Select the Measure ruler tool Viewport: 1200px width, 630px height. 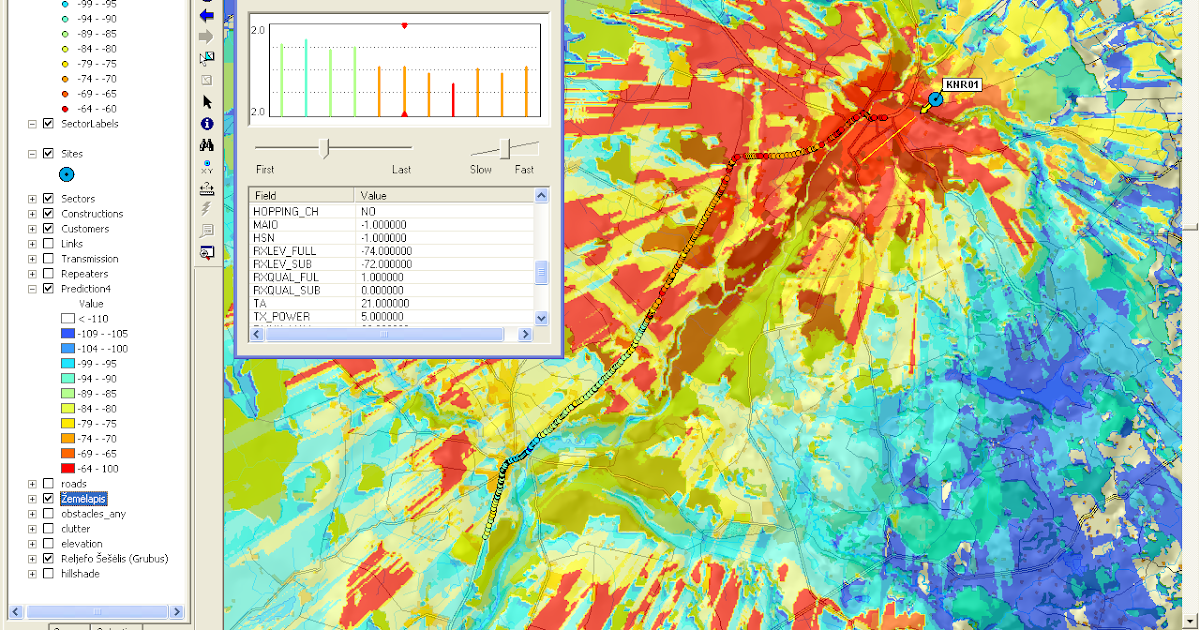(x=207, y=188)
